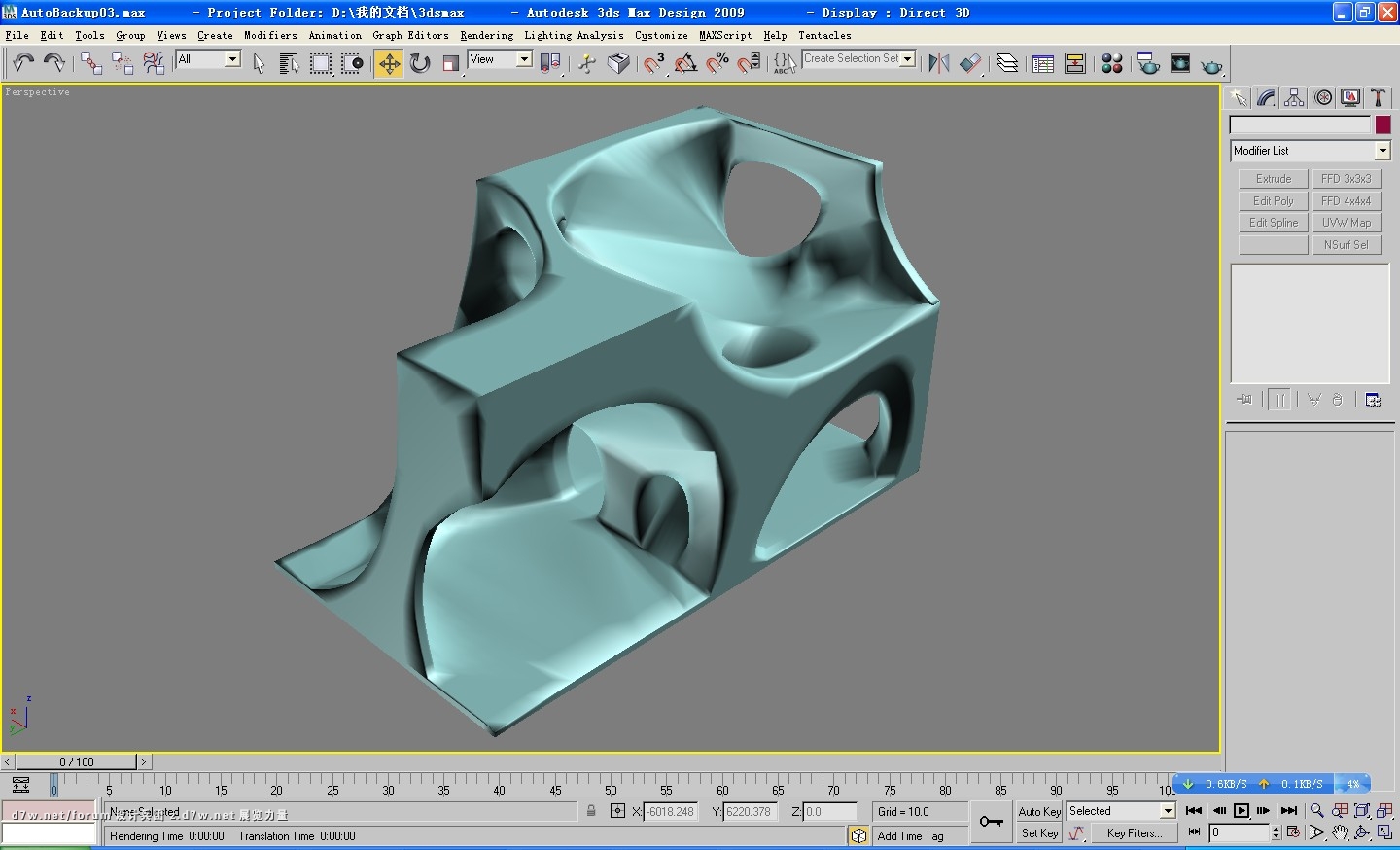
Task: Open Render Setup teapot icon
Action: (x=1148, y=63)
